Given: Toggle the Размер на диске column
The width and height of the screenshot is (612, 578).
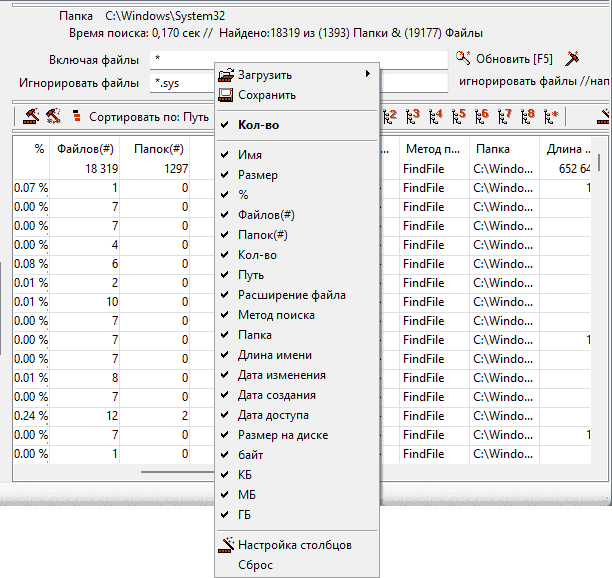Looking at the screenshot, I should [x=282, y=435].
